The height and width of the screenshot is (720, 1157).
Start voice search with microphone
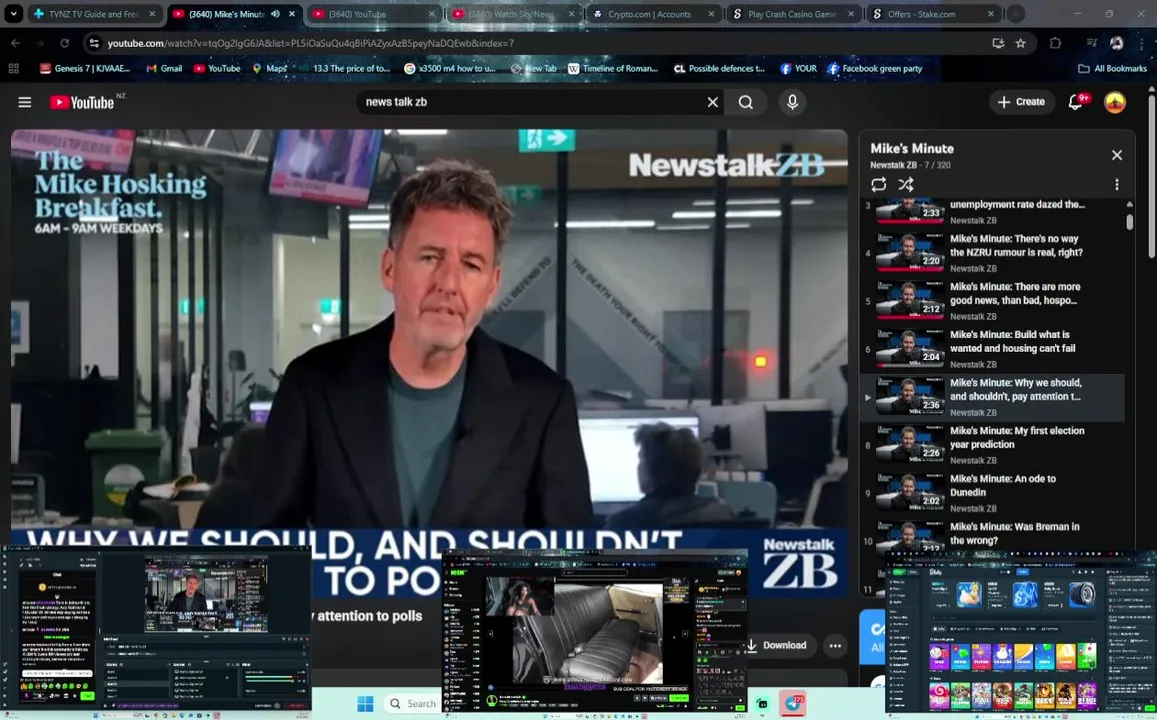click(x=792, y=102)
